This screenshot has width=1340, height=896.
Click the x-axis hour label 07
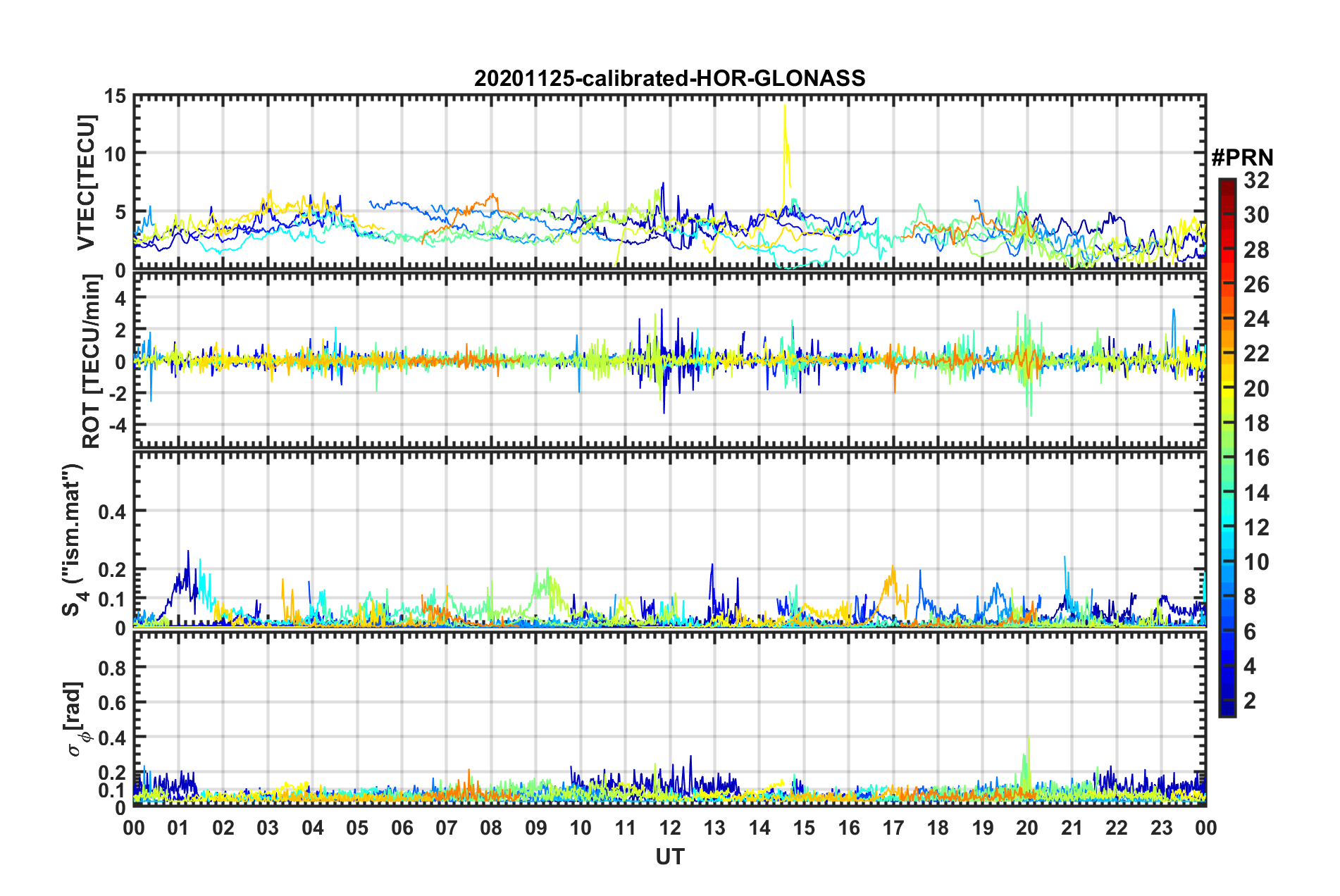(x=447, y=828)
